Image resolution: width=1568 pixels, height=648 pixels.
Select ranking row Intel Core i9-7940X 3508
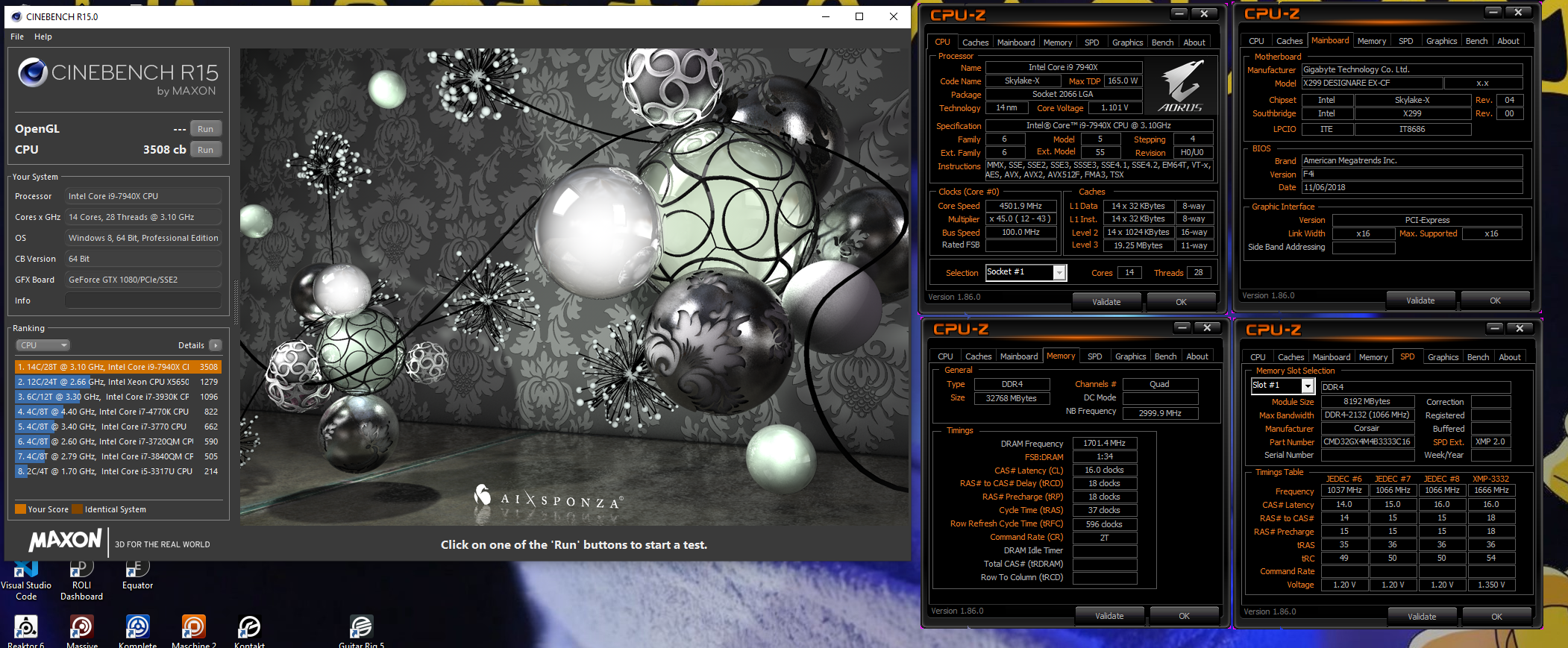[118, 367]
